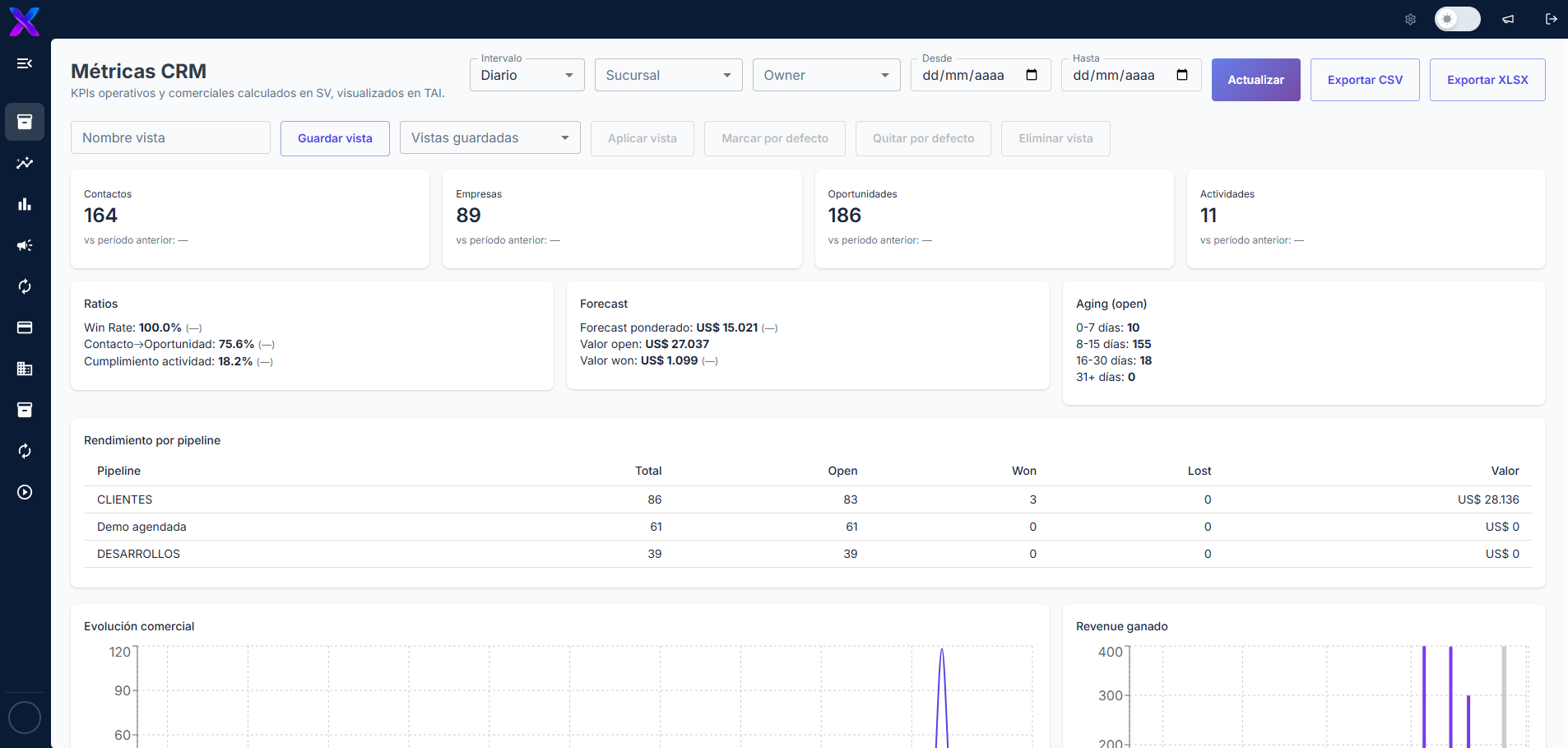The image size is (1568, 748).
Task: Click the X logo in the top bar
Action: pyautogui.click(x=25, y=21)
